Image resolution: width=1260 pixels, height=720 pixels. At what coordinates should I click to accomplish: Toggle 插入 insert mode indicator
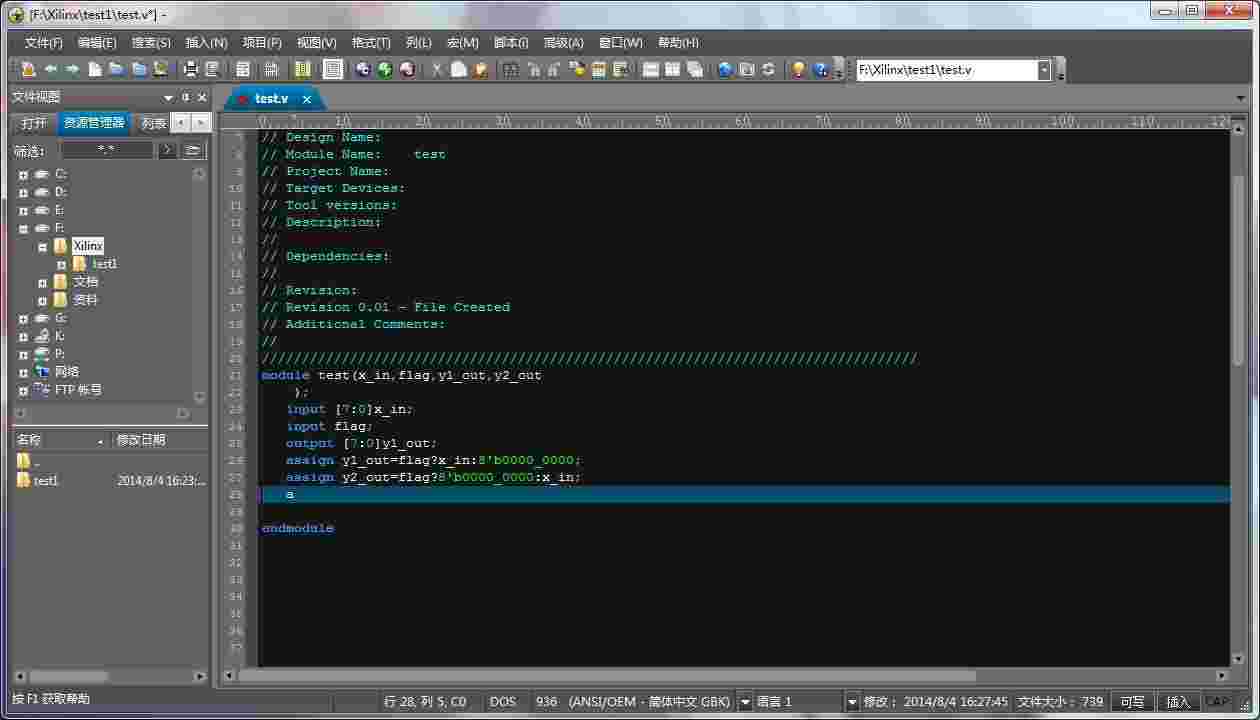coord(1178,701)
